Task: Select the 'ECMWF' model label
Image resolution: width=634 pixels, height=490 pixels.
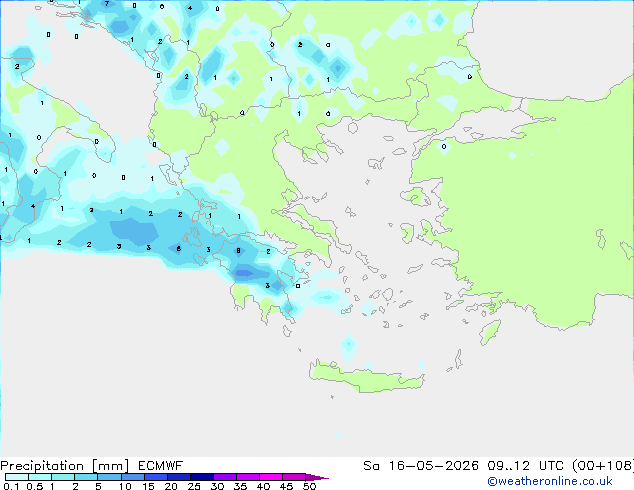Action: coord(161,466)
